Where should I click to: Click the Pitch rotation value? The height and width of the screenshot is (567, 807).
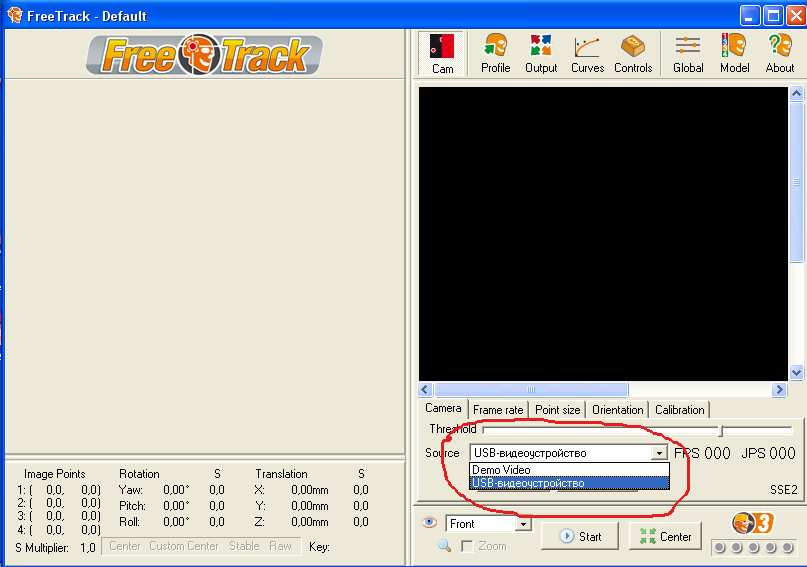(176, 506)
